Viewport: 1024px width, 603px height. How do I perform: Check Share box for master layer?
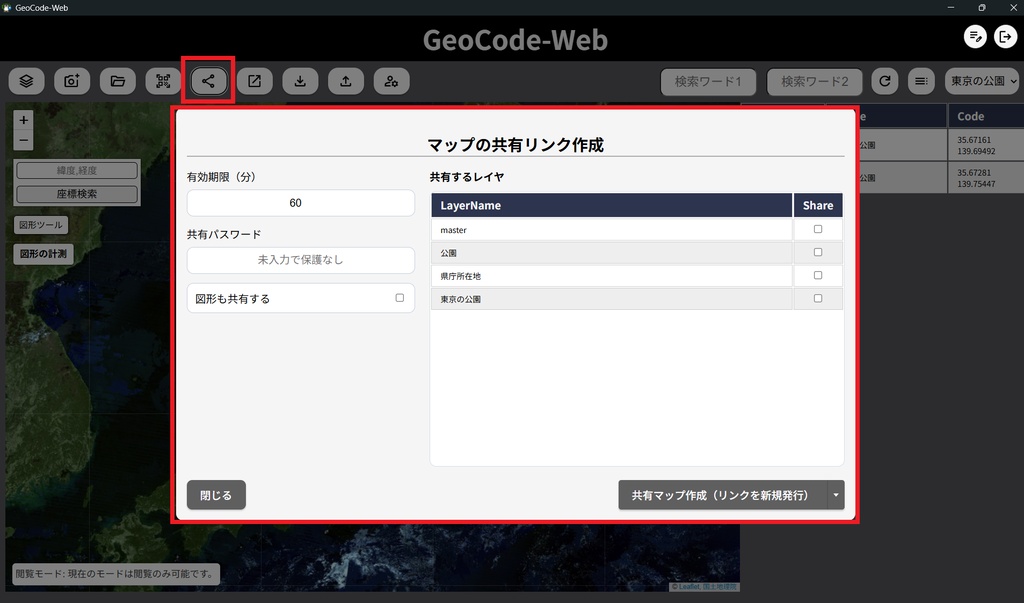818,229
